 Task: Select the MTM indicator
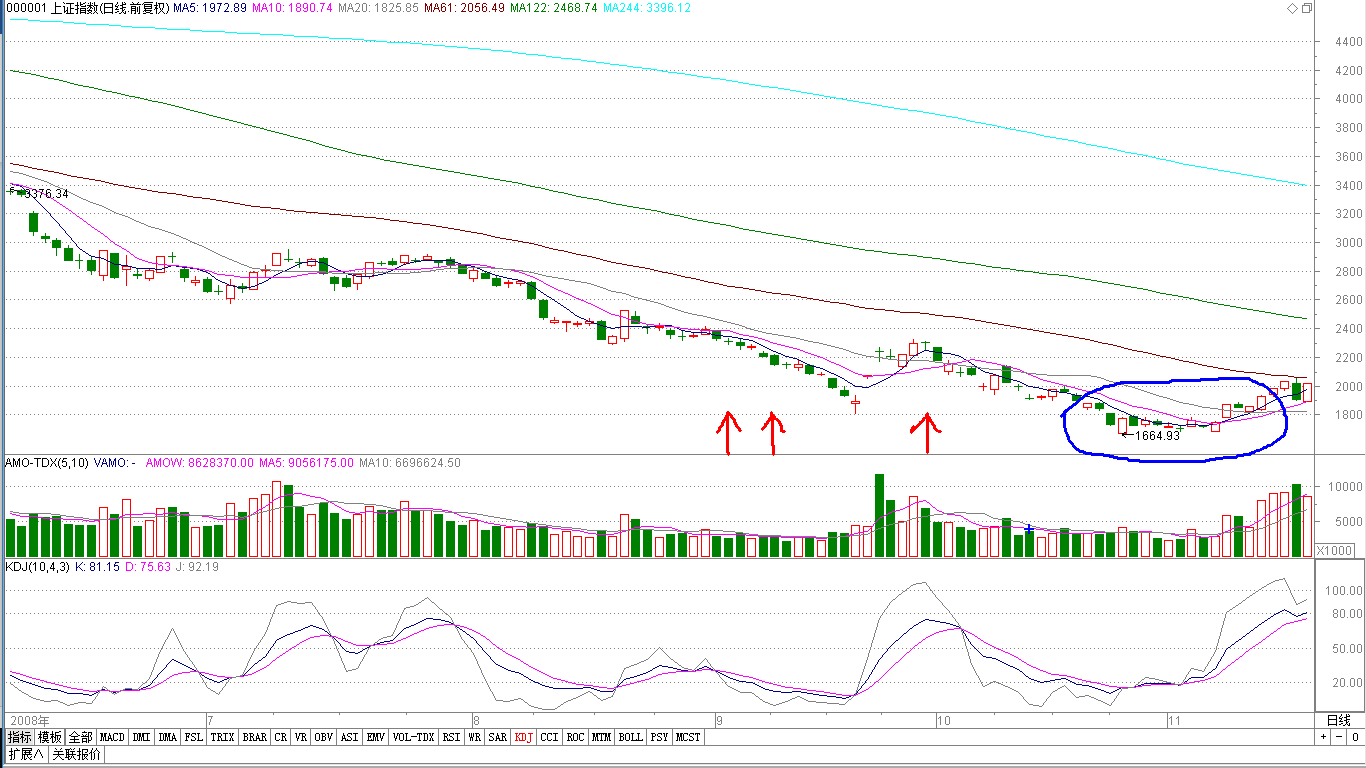[x=601, y=737]
